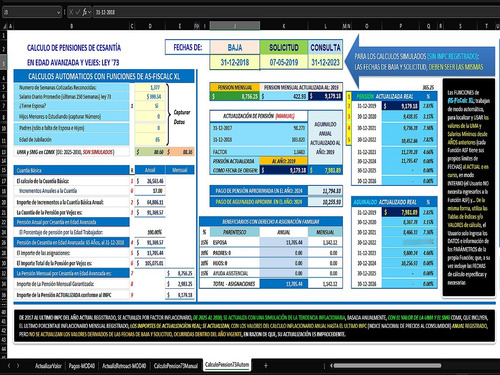Switch to the ActualizarValor sheet tab
Viewport: 500px width, 375px height.
pyautogui.click(x=48, y=366)
